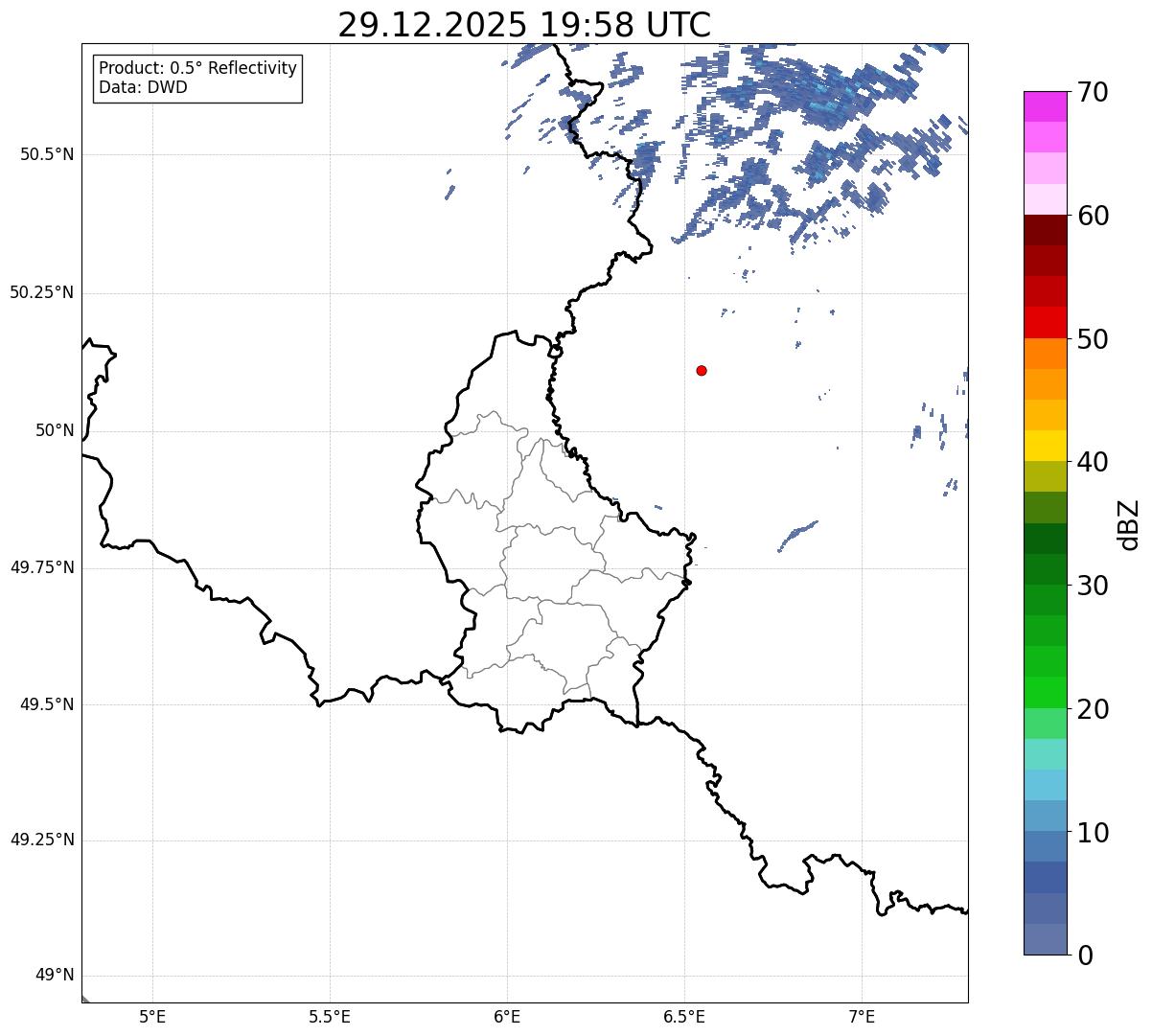This screenshot has width=1152, height=1036.
Task: Pick the grey-blue swatch at colorbar bottom
Action: click(1046, 939)
